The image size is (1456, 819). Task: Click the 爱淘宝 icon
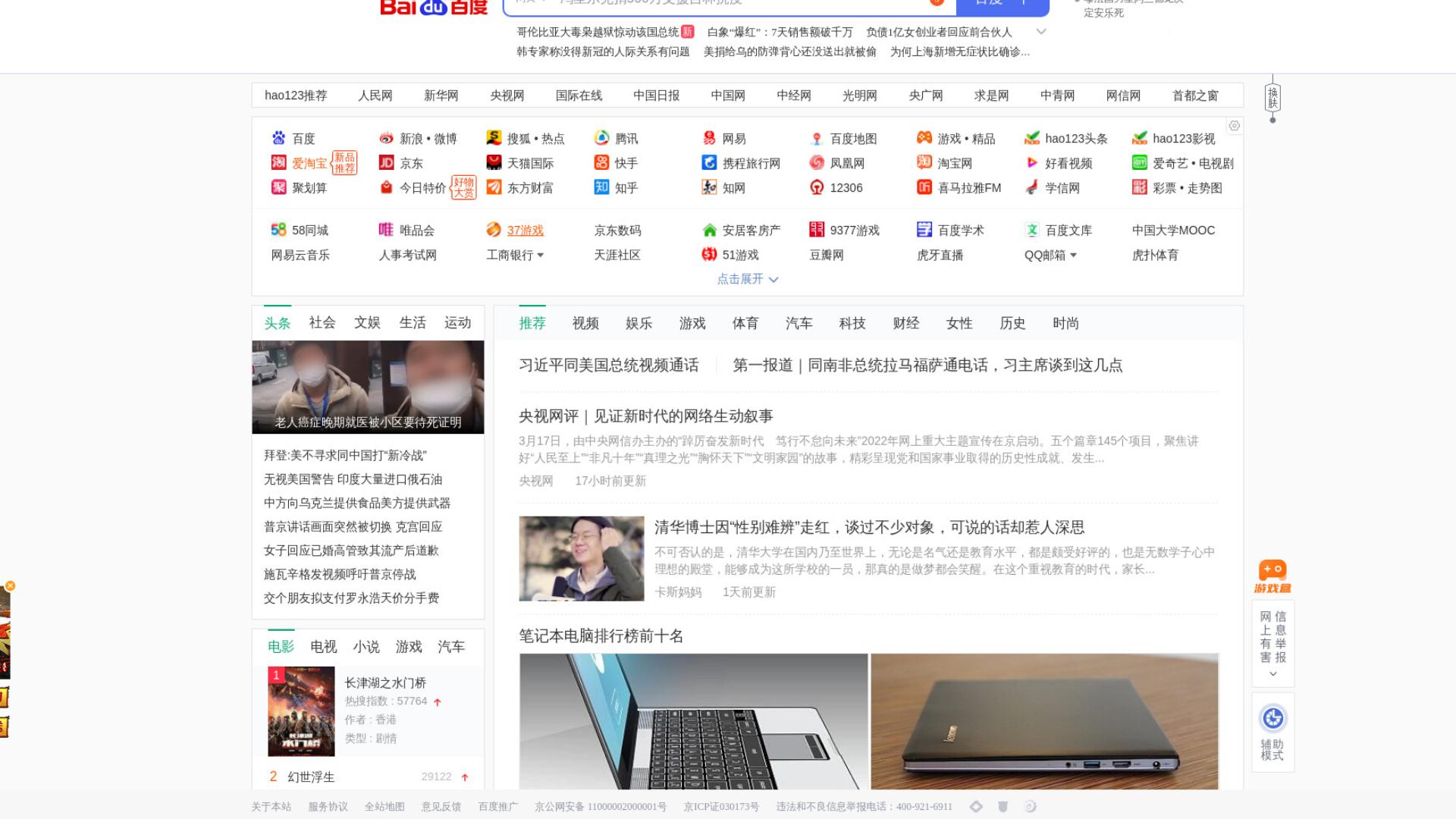(x=278, y=162)
